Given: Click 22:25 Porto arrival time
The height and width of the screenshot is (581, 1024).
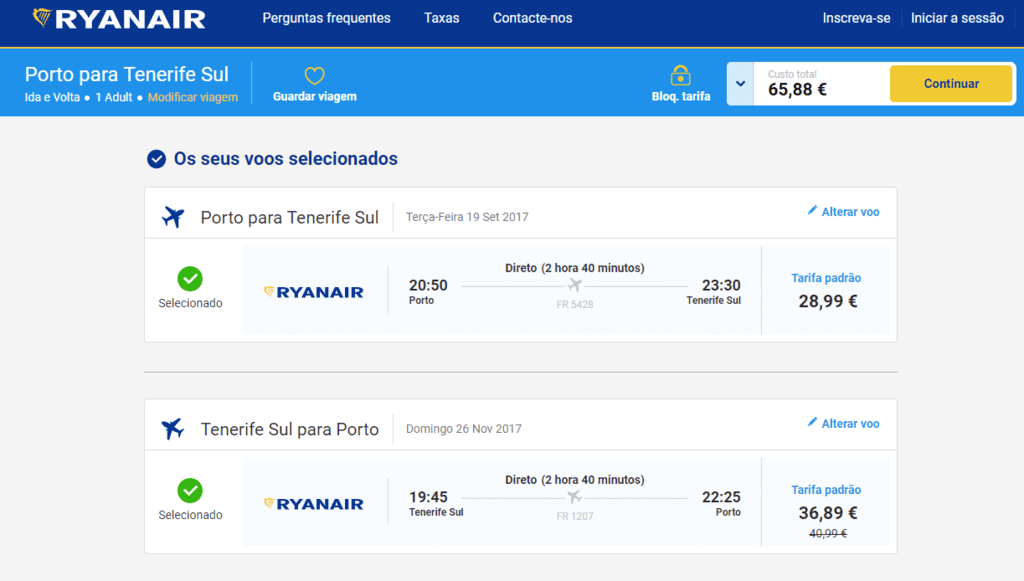Looking at the screenshot, I should 721,503.
